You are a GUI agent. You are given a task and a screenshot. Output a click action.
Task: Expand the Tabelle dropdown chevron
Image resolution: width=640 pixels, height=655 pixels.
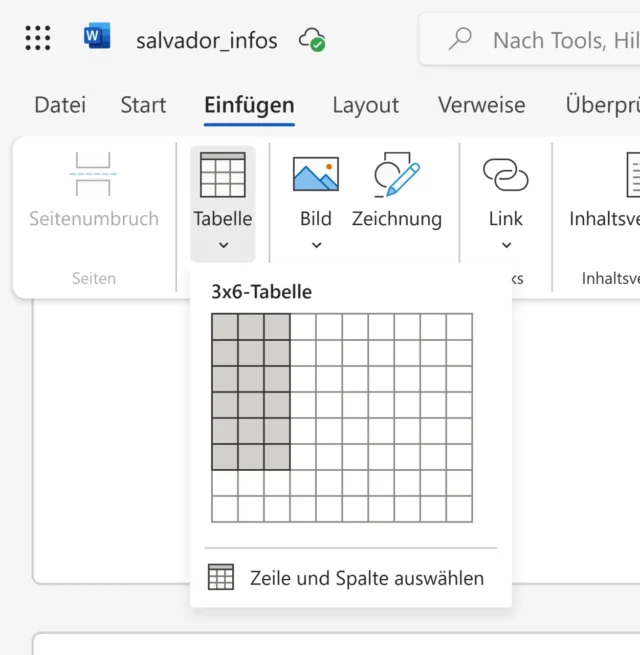223,245
